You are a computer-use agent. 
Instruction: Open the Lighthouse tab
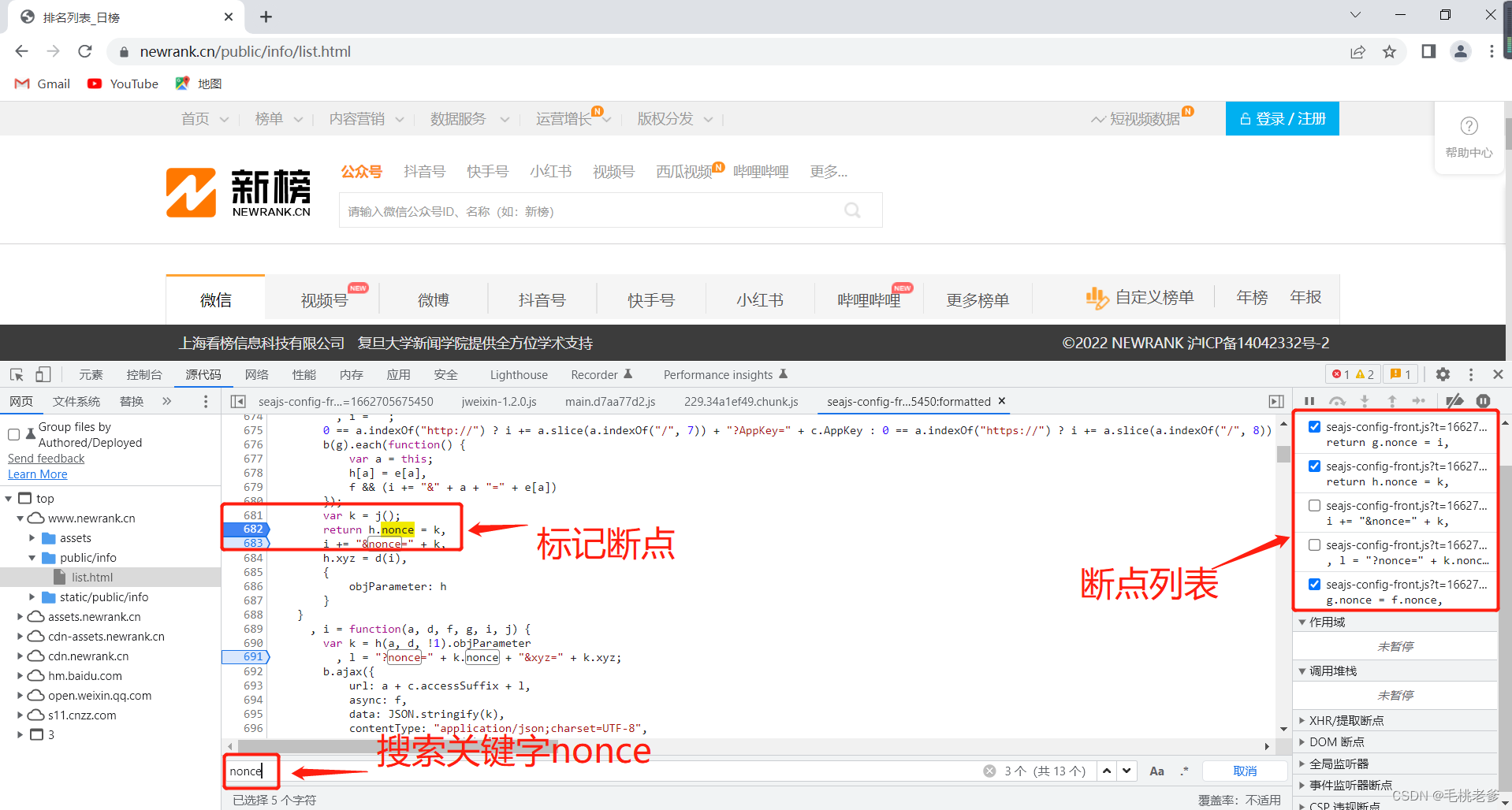pos(519,375)
